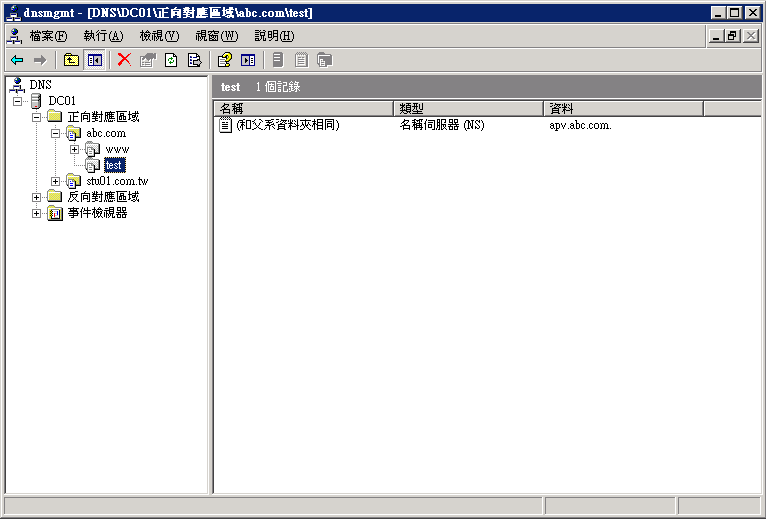Expand the stu01.com.tw zone
Viewport: 766px width, 519px height.
[56, 181]
